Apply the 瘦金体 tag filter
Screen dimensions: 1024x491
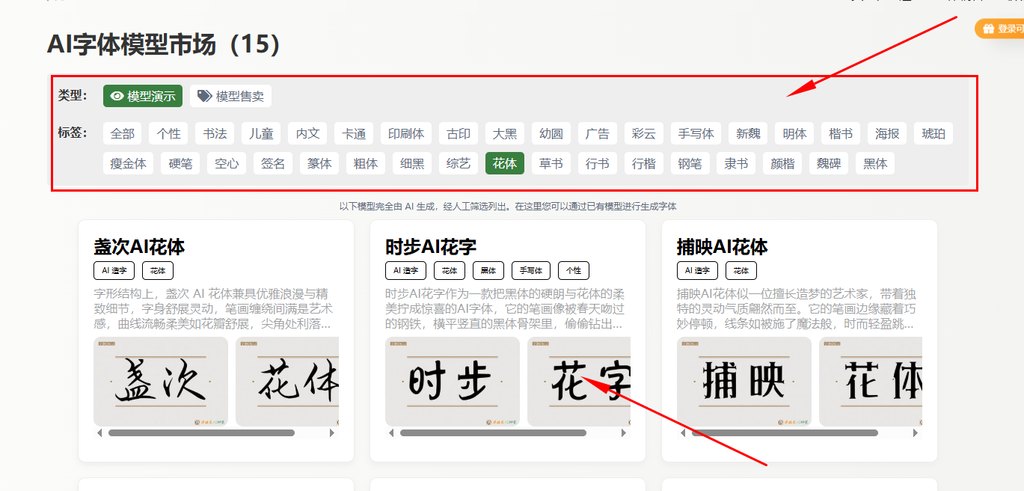click(128, 163)
